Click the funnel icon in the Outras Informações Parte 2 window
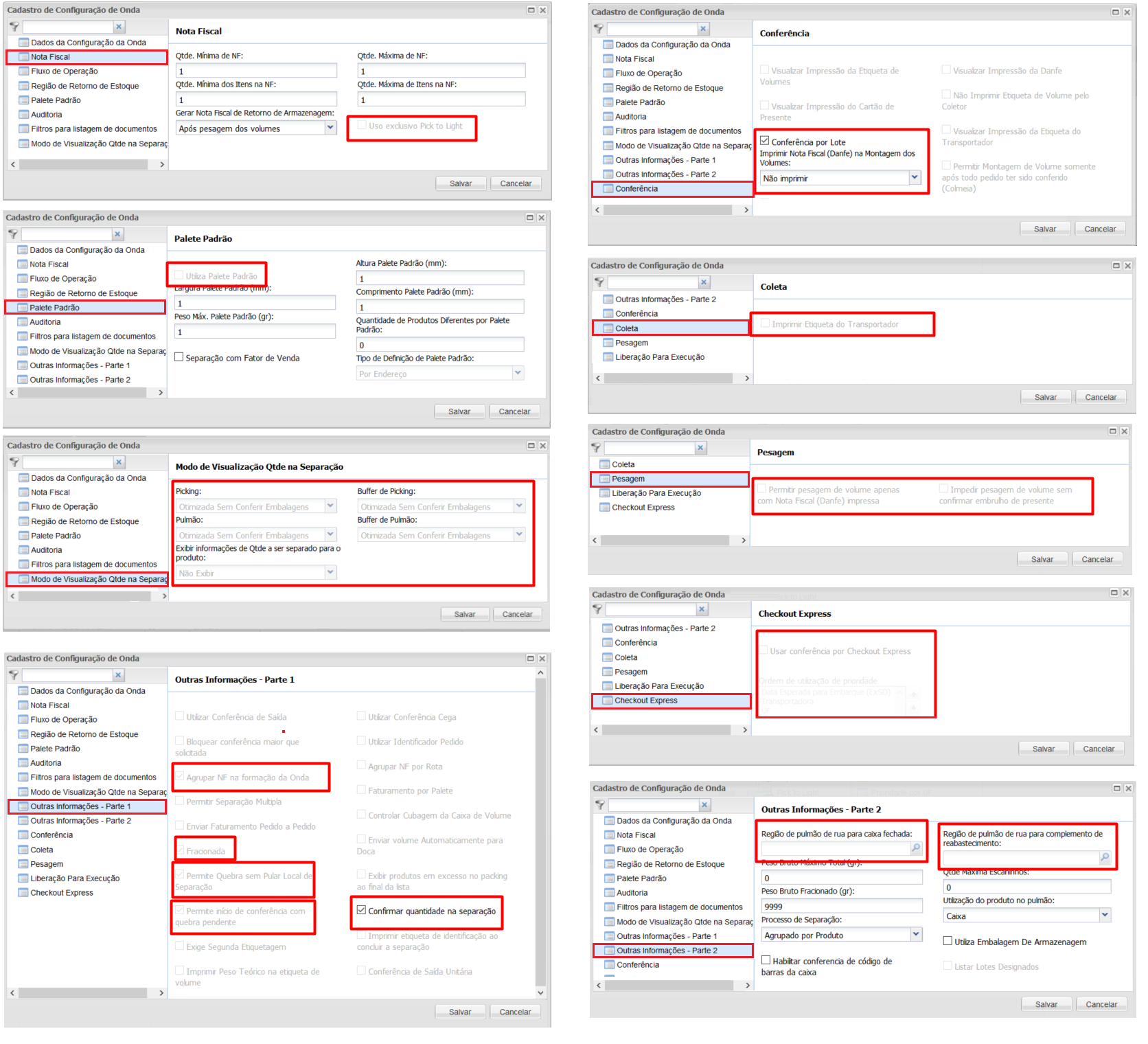 point(600,804)
